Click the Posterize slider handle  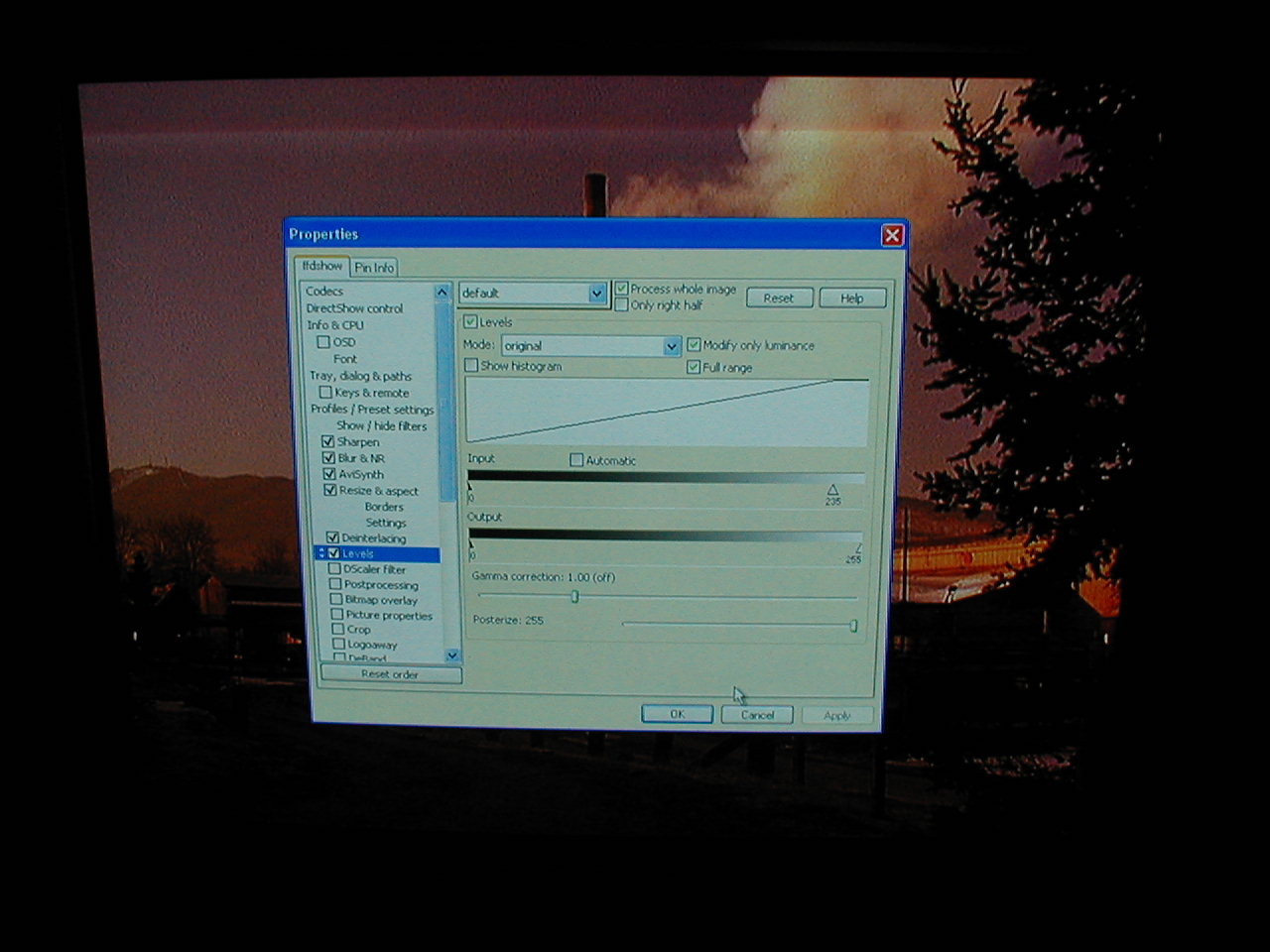(x=853, y=626)
